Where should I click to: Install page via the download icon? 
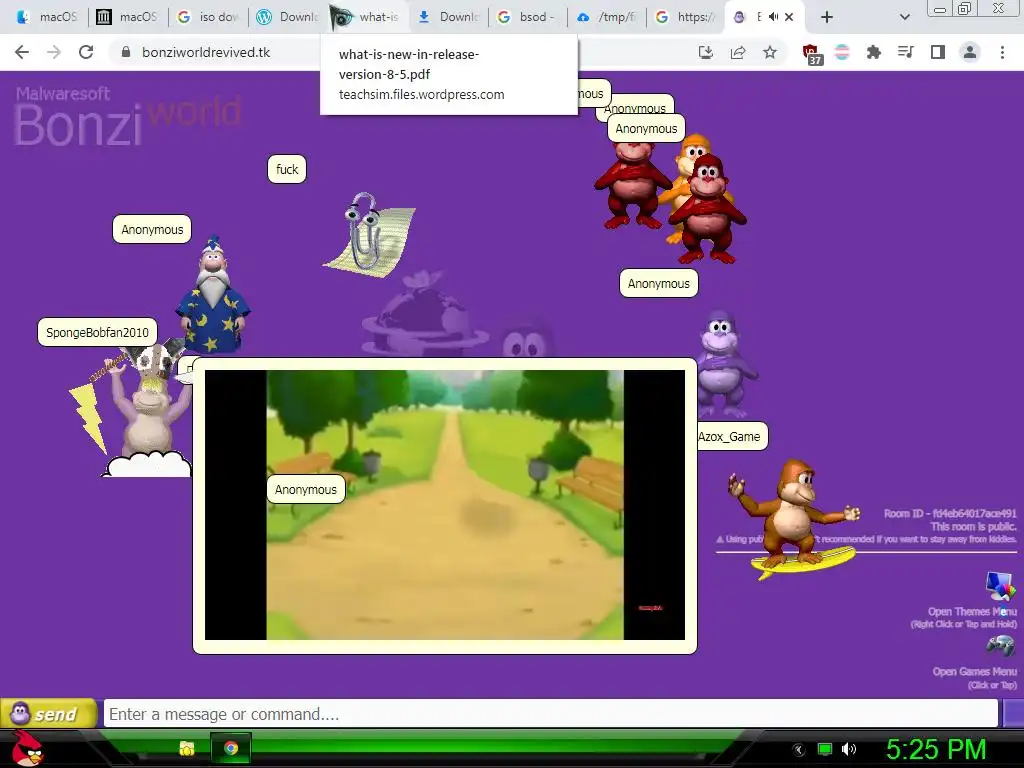point(705,52)
